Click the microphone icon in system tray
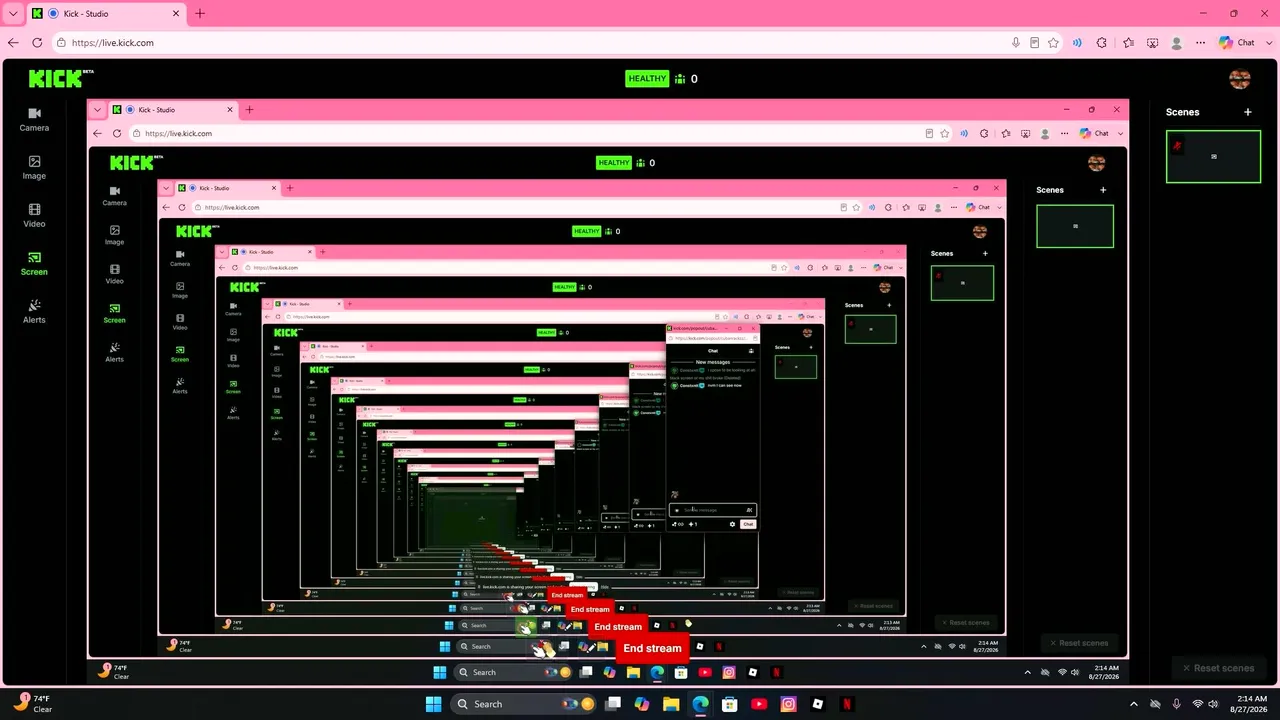The image size is (1280, 720). pyautogui.click(x=1176, y=704)
